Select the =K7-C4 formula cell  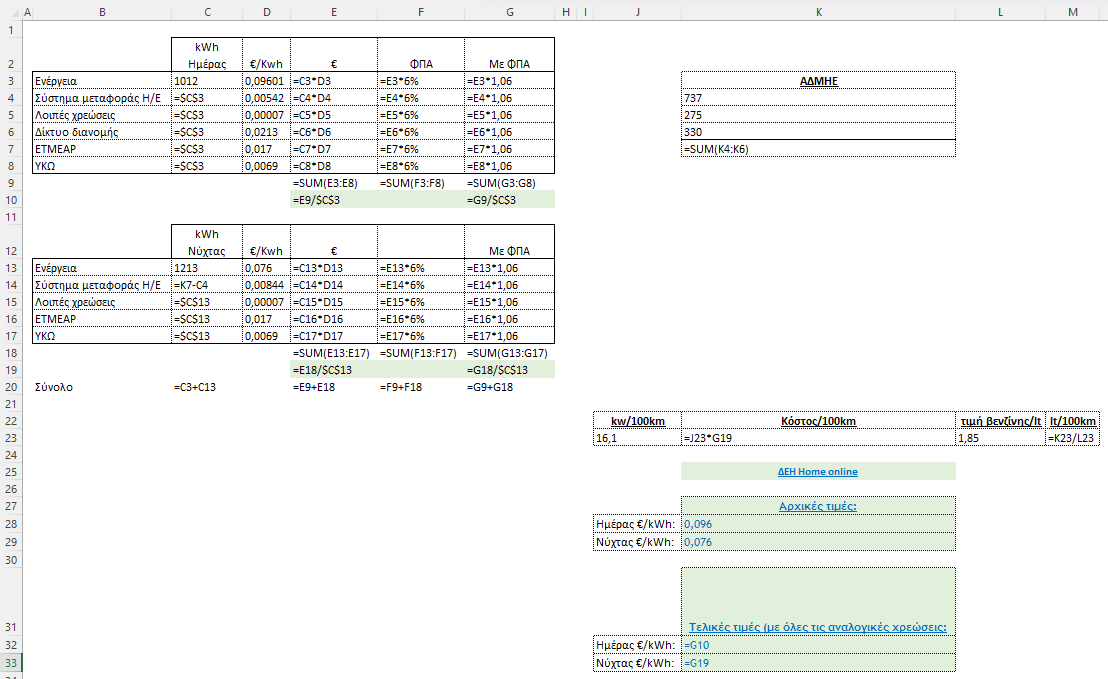coord(207,285)
